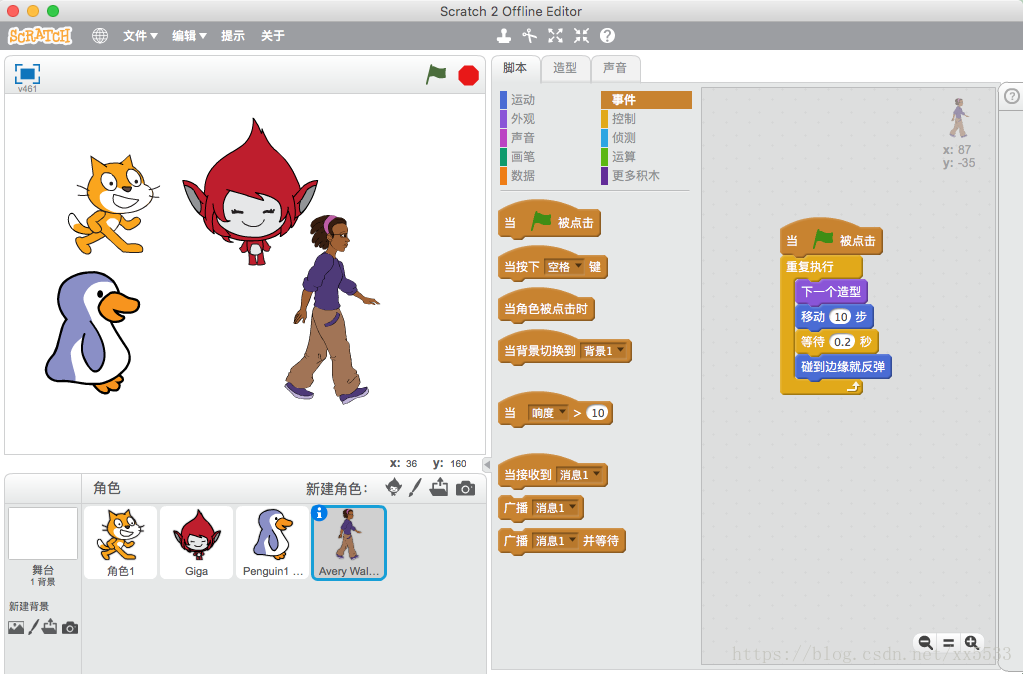
Task: Click steps value 10 in 移动 block
Action: (840, 317)
